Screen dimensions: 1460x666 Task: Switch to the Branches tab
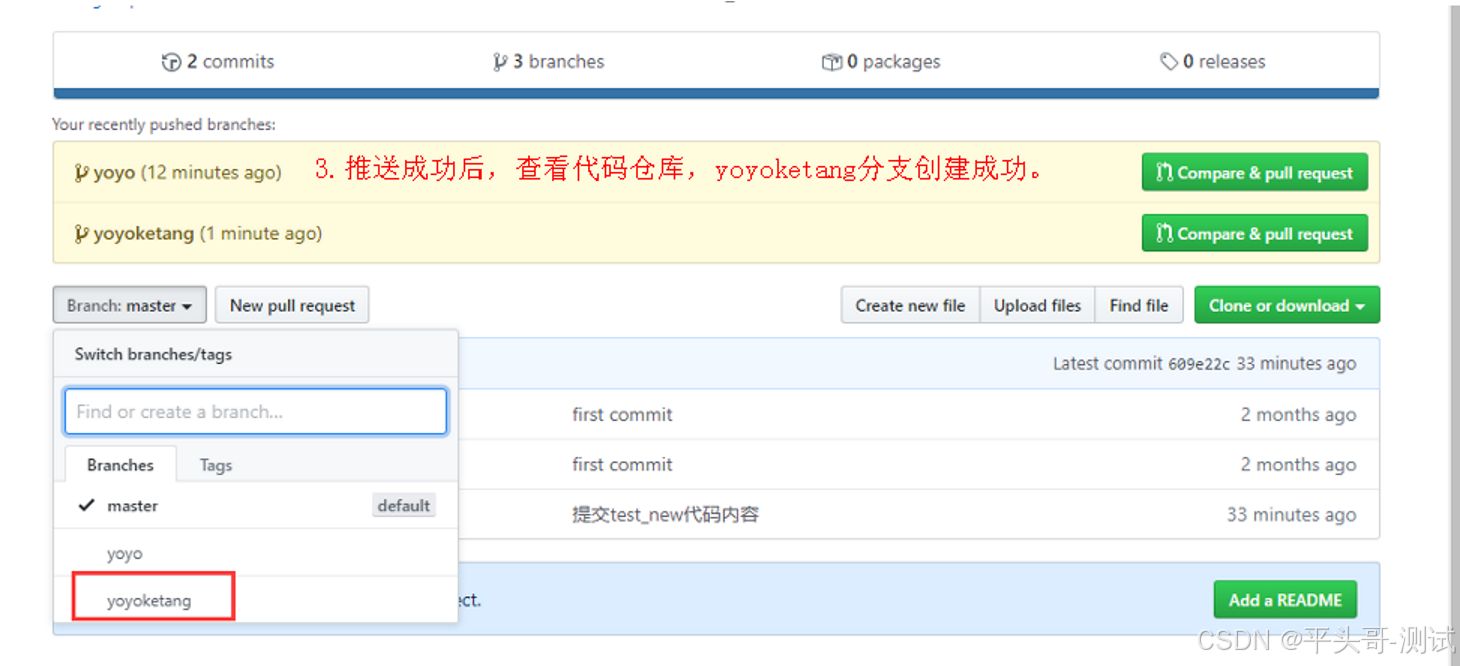[120, 465]
